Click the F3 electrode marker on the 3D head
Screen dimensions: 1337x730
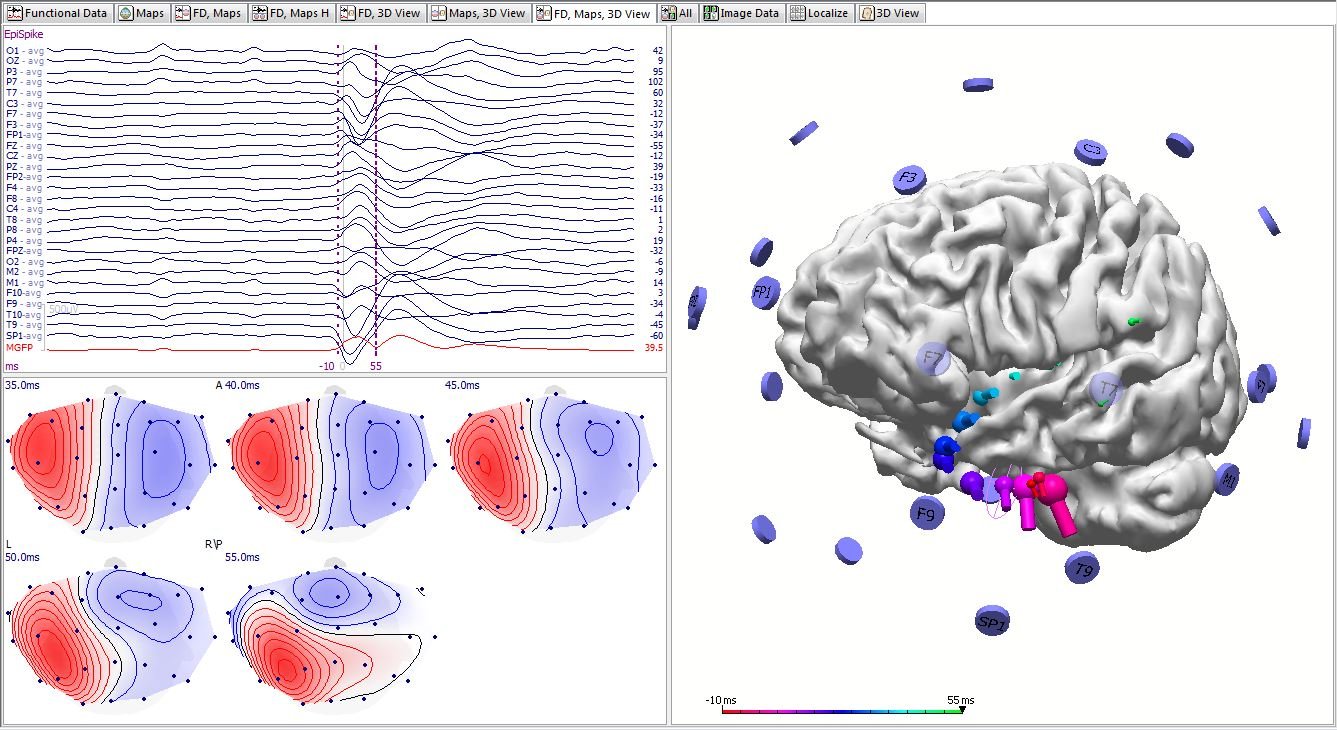coord(907,180)
